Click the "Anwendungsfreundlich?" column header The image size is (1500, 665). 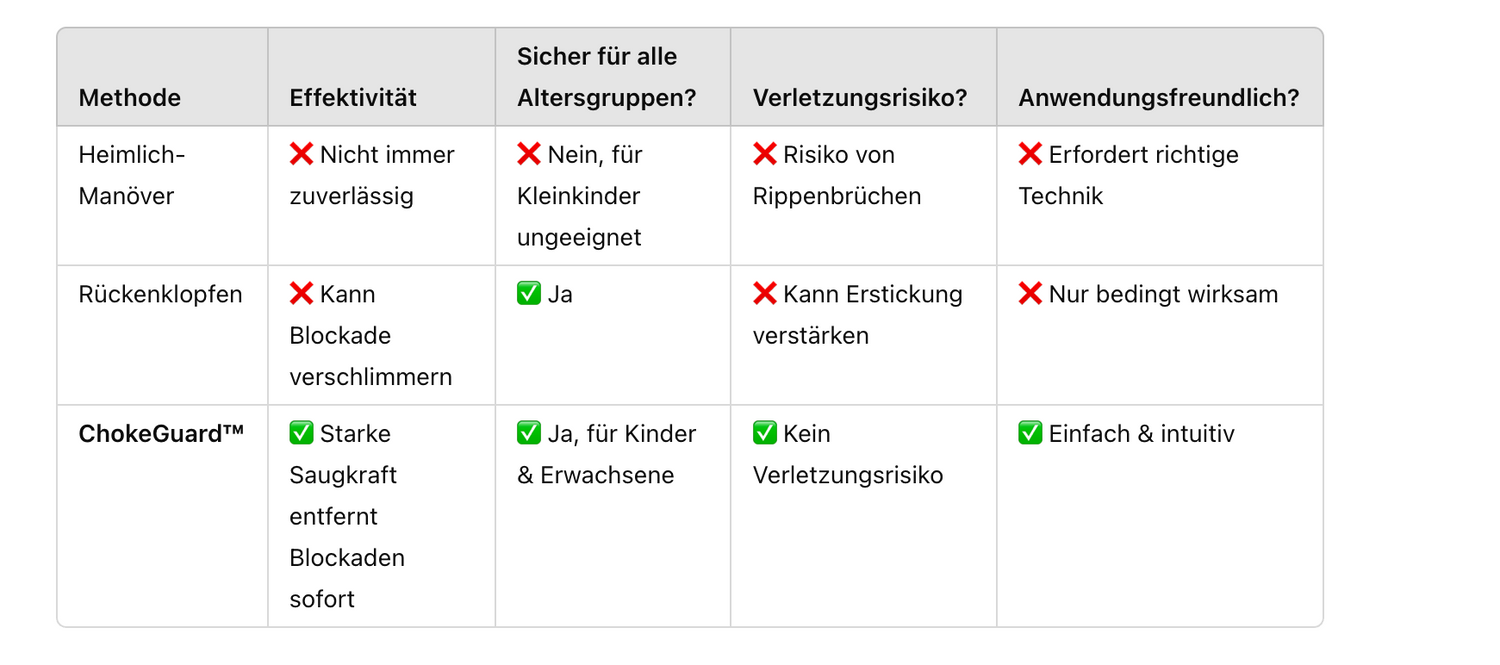tap(1159, 98)
